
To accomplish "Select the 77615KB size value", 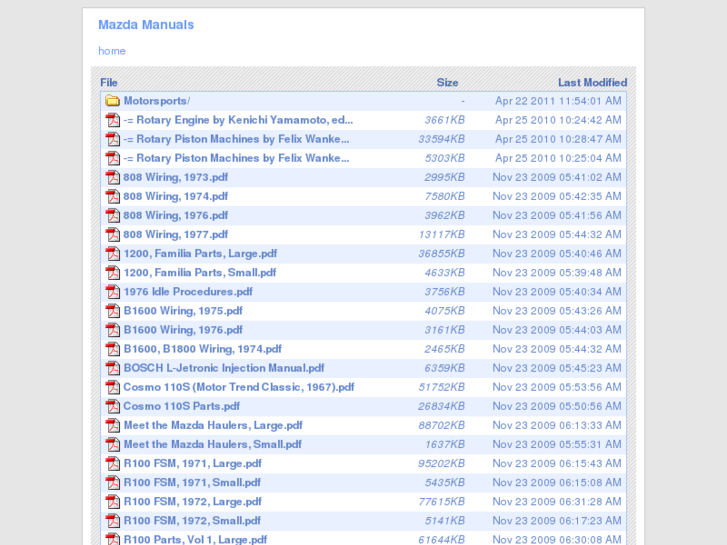I will 441,501.
